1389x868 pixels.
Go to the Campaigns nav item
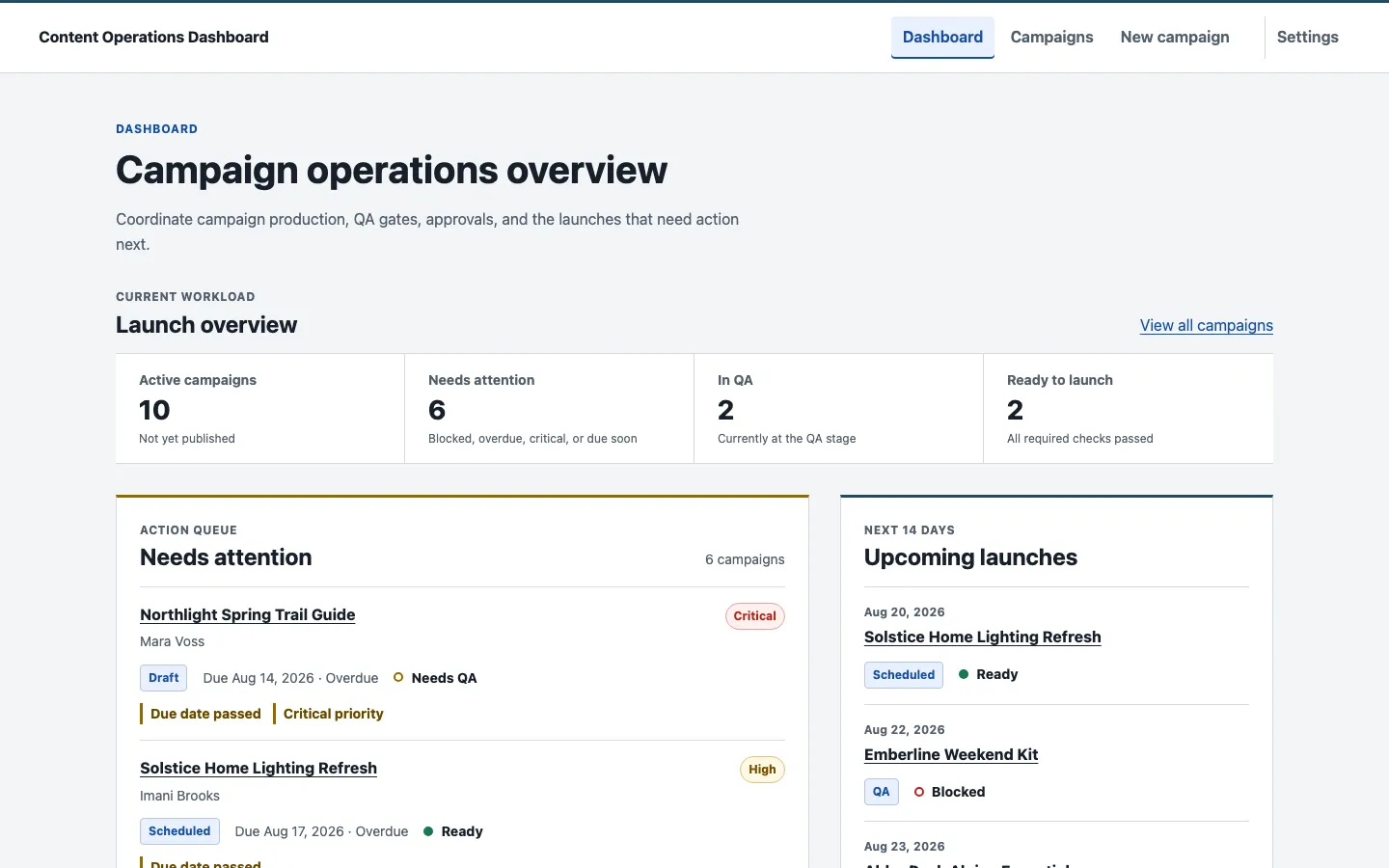tap(1051, 38)
